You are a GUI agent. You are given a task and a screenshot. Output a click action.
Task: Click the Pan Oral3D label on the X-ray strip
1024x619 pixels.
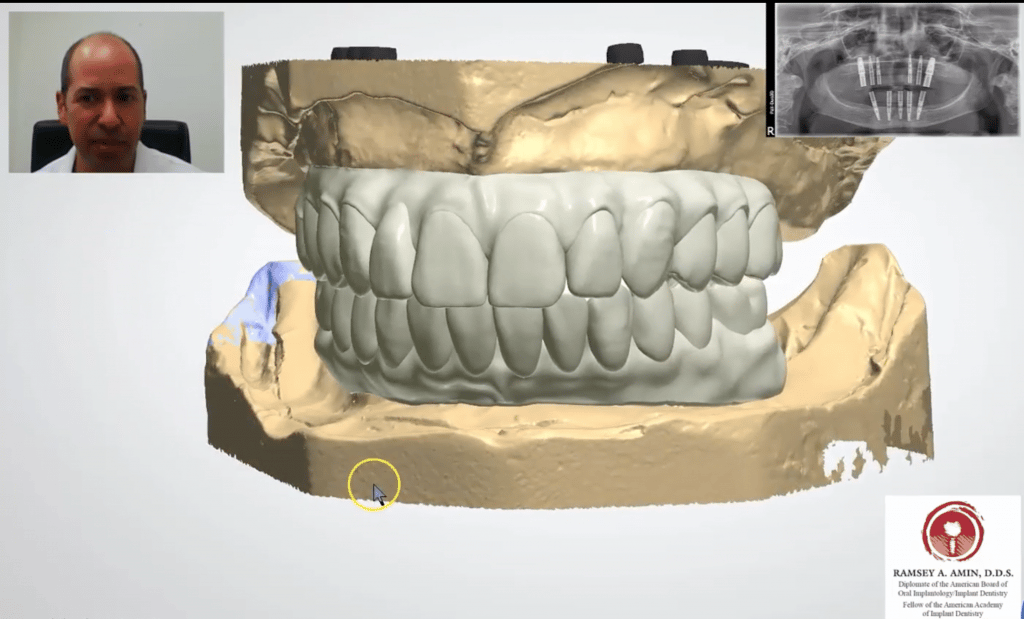coord(771,100)
